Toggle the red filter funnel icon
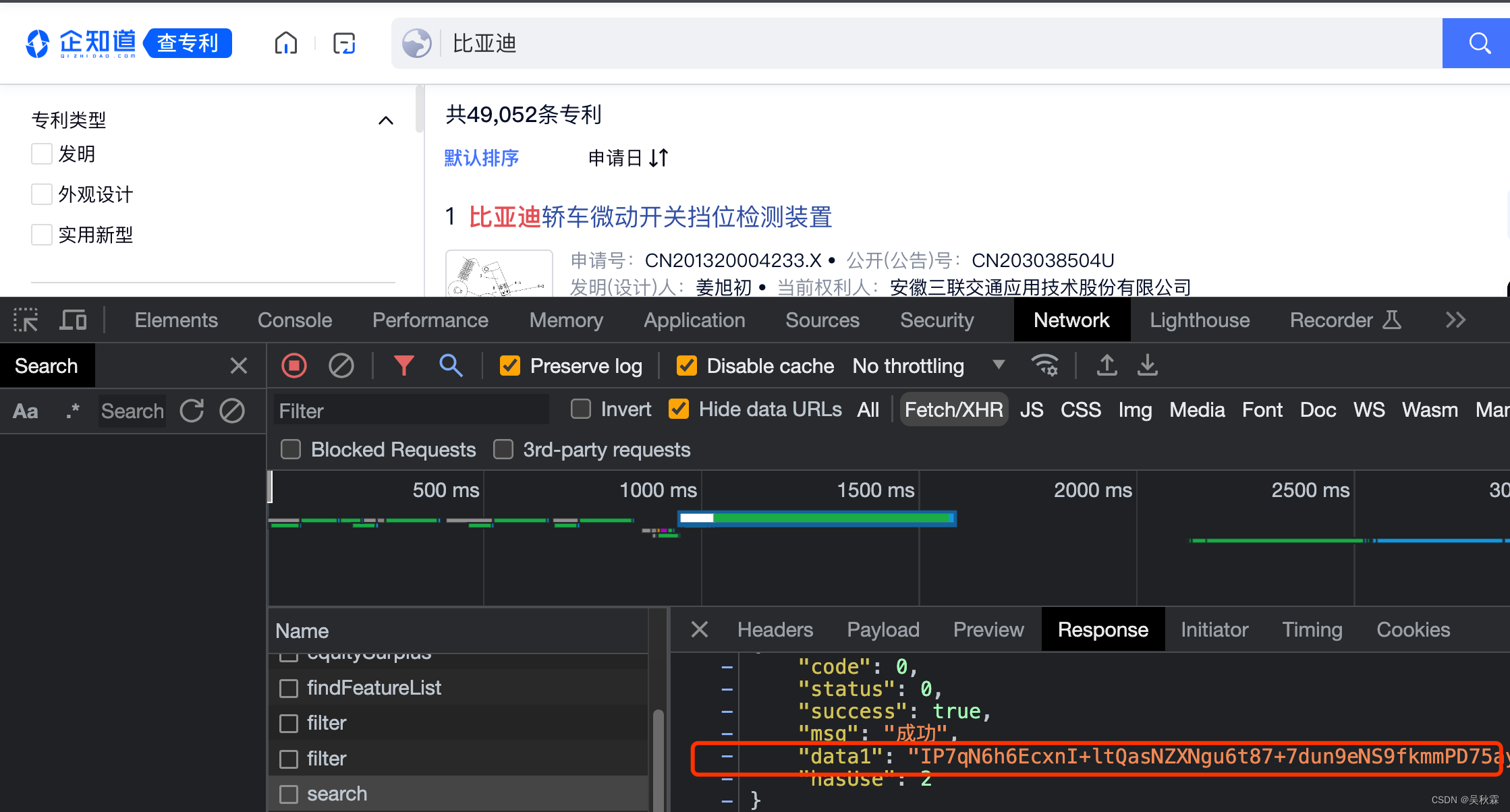The image size is (1510, 812). pyautogui.click(x=403, y=366)
